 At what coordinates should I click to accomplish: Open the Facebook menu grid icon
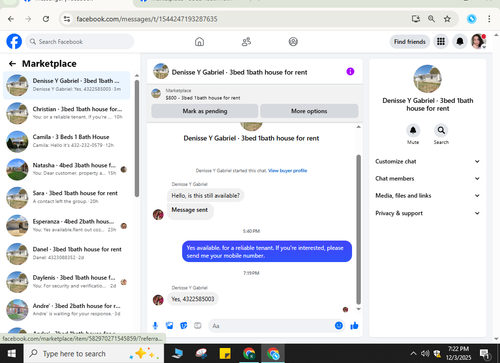click(441, 42)
